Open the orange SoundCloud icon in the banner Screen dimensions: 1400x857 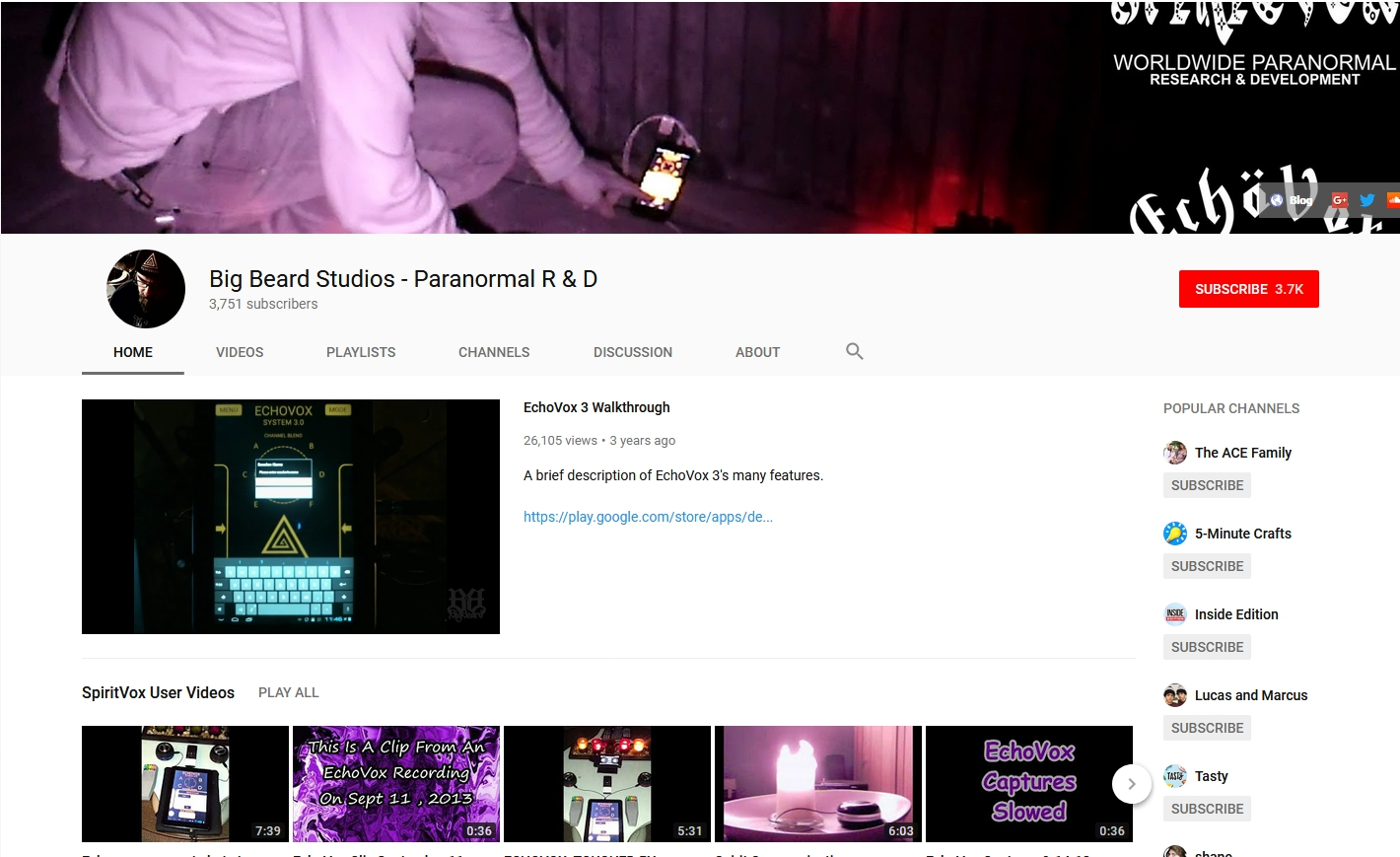1393,200
